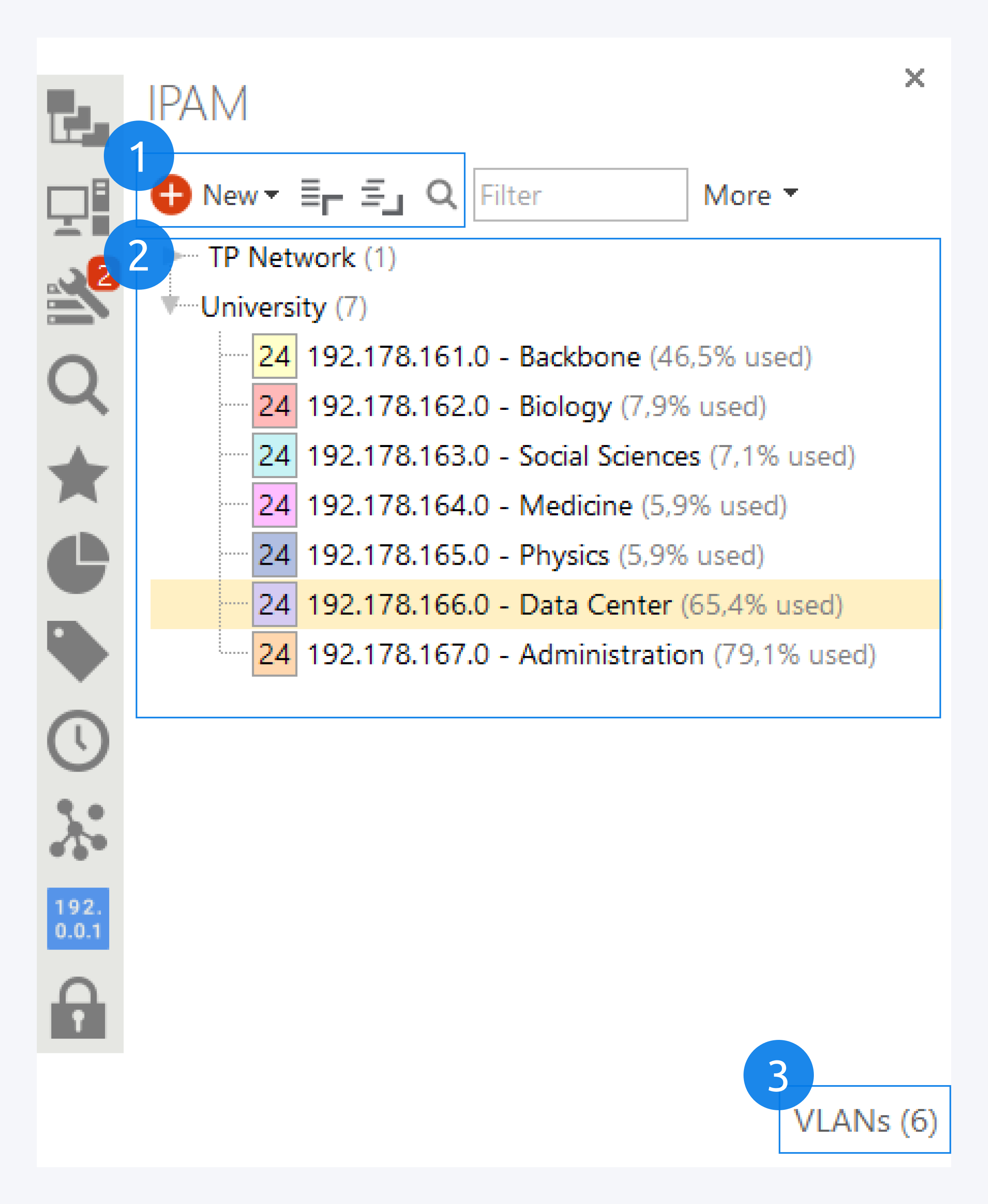Click the 192.0.0.1 IPAM sidebar icon
This screenshot has height=1204, width=988.
78,918
